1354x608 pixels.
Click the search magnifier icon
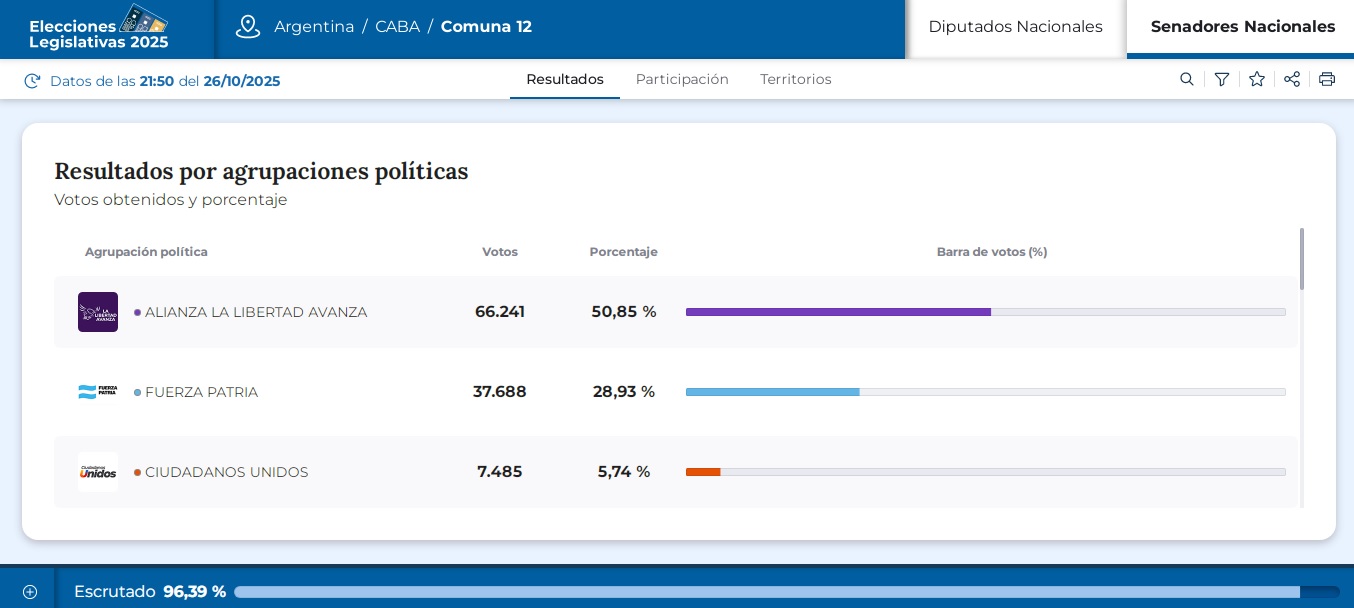click(1187, 80)
